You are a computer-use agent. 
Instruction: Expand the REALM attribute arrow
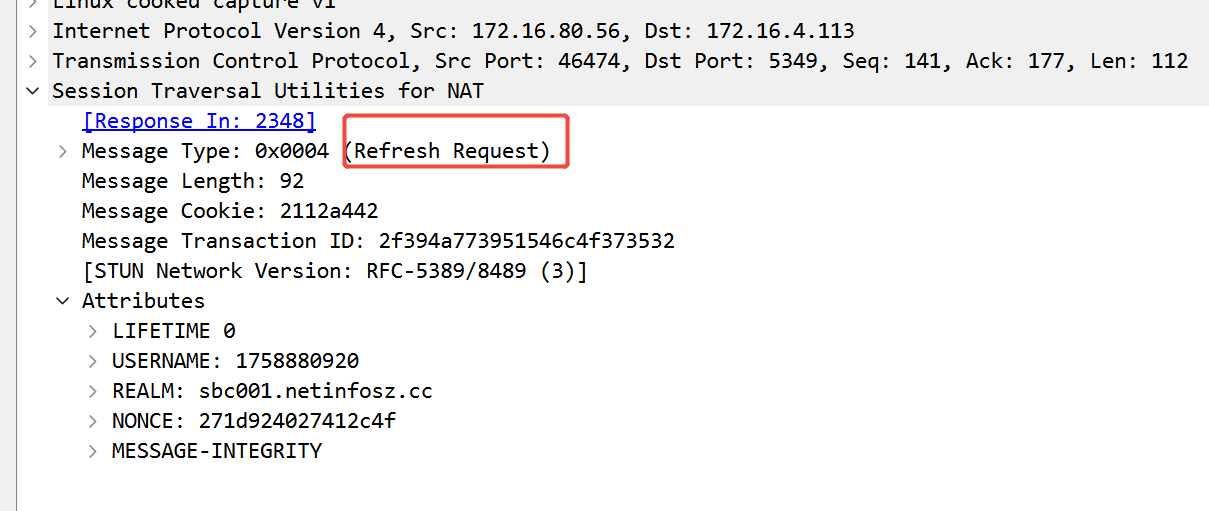(93, 391)
